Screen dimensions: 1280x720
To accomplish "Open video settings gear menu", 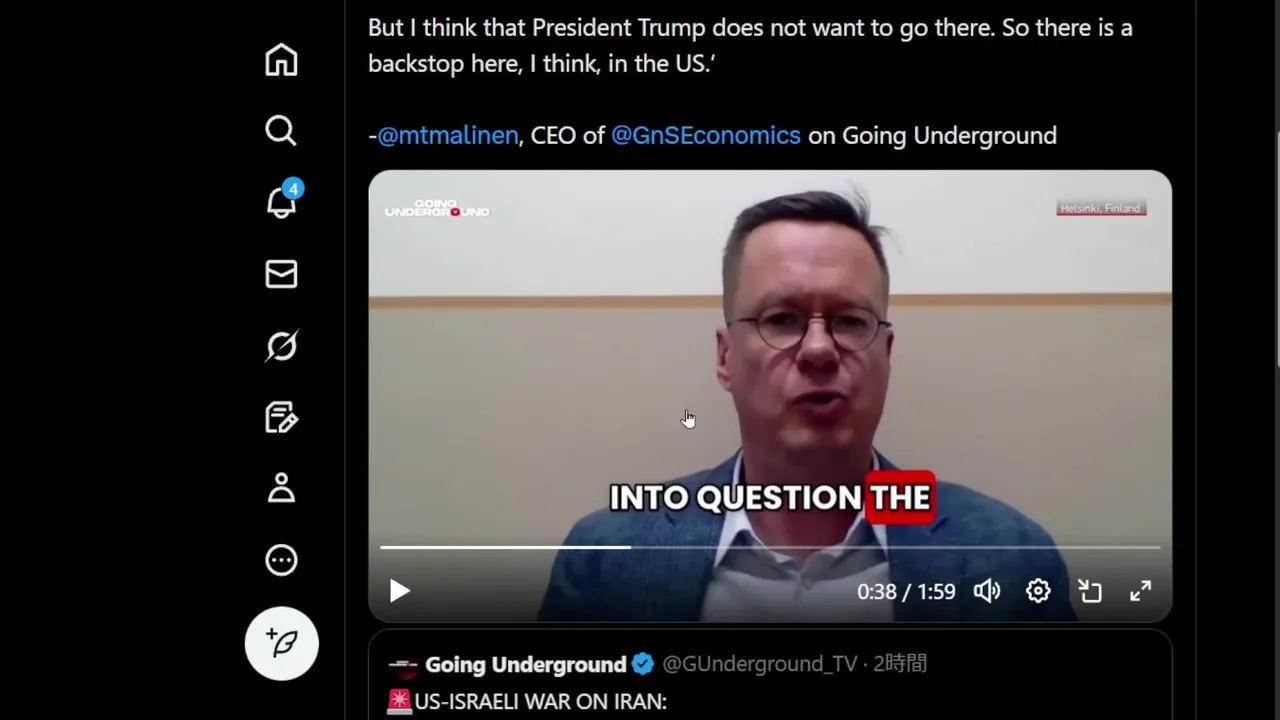I will click(x=1038, y=591).
